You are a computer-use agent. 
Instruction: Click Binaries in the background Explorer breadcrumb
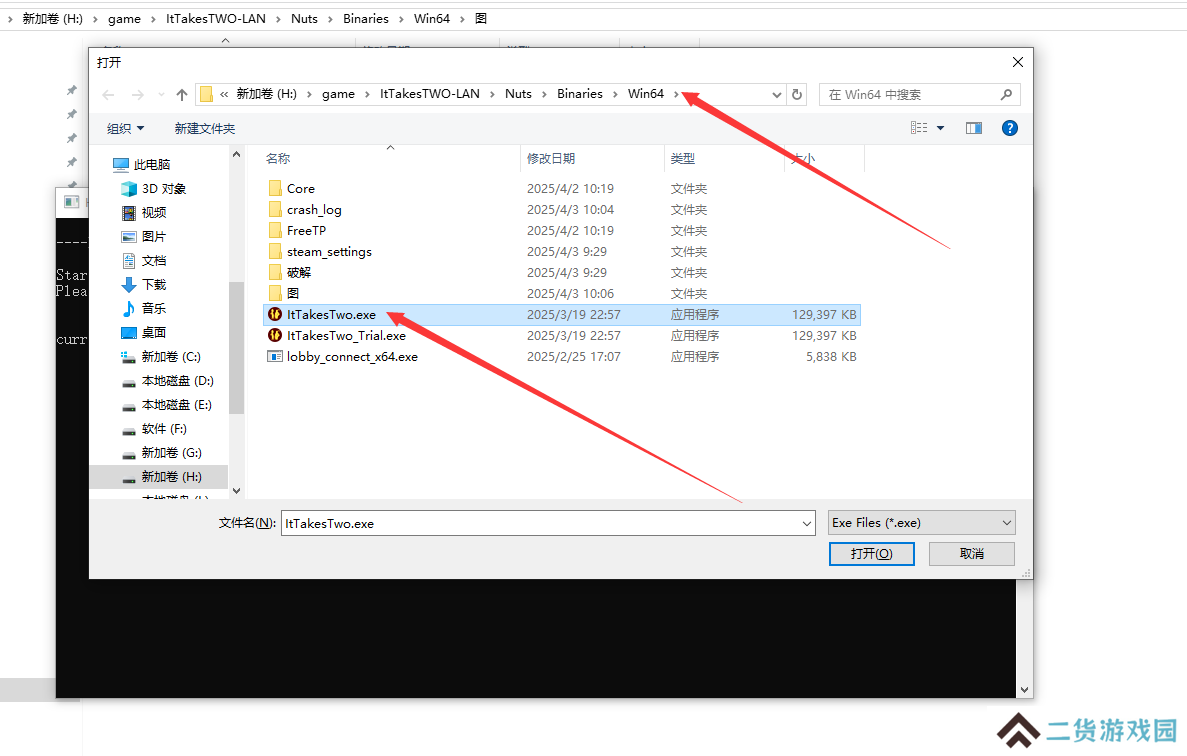point(366,18)
